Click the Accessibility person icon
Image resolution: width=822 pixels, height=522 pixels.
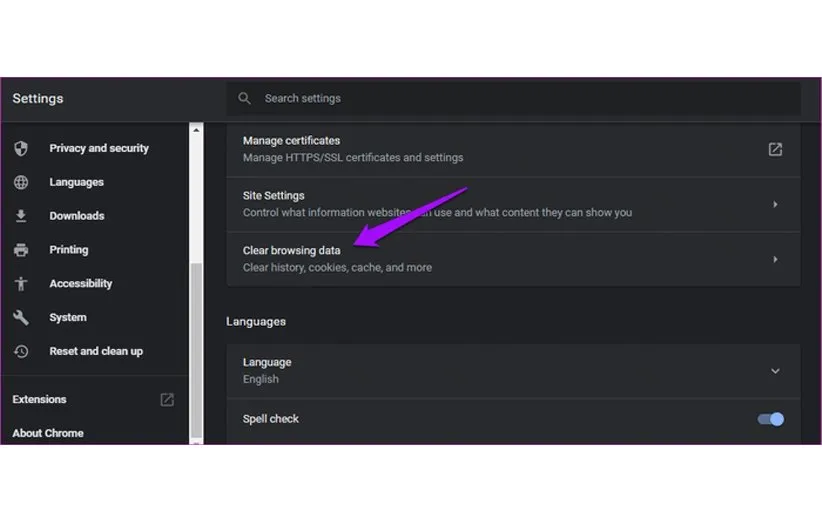[21, 284]
